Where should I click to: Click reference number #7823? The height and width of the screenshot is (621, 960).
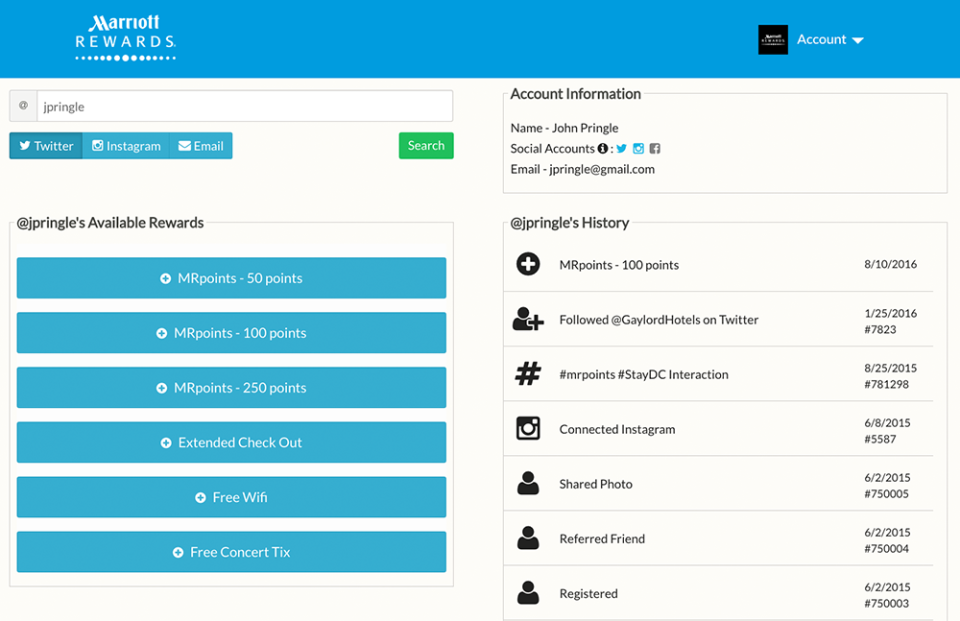[x=880, y=329]
